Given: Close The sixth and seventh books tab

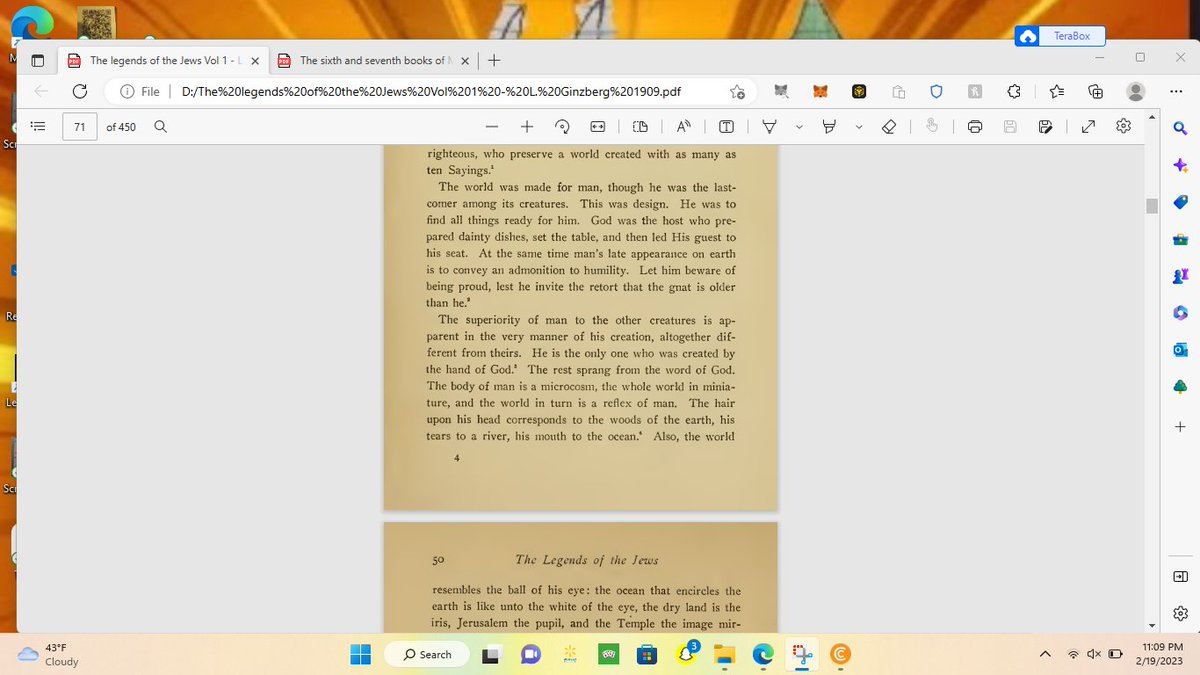Looking at the screenshot, I should pos(465,60).
